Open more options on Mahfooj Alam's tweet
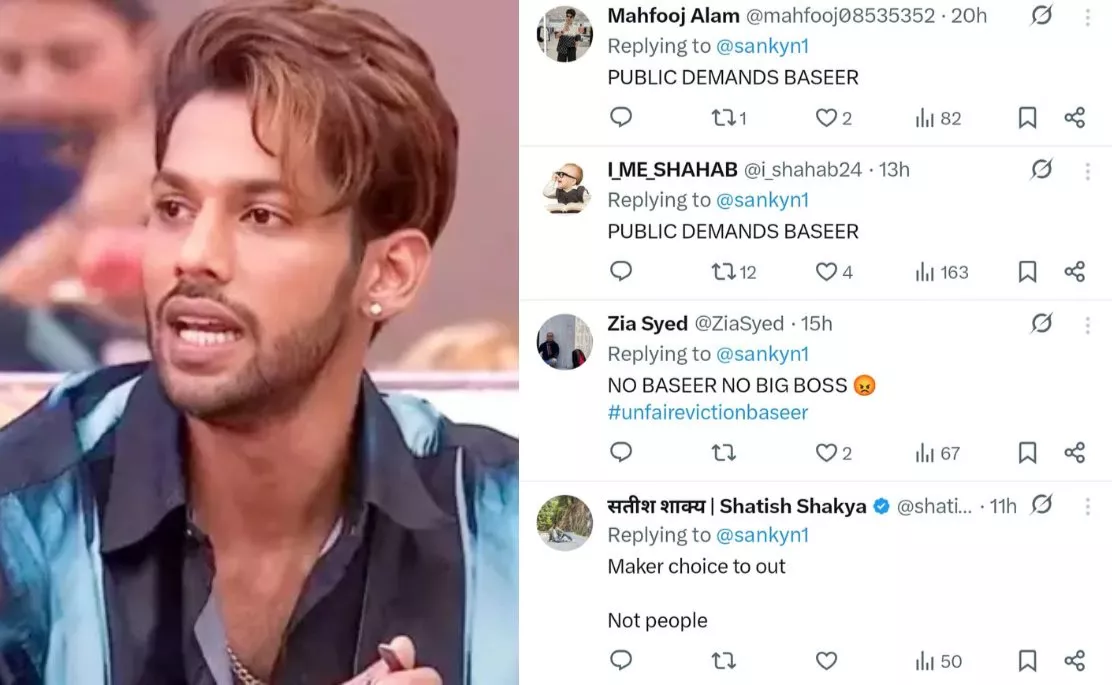The width and height of the screenshot is (1112, 685). click(1087, 18)
